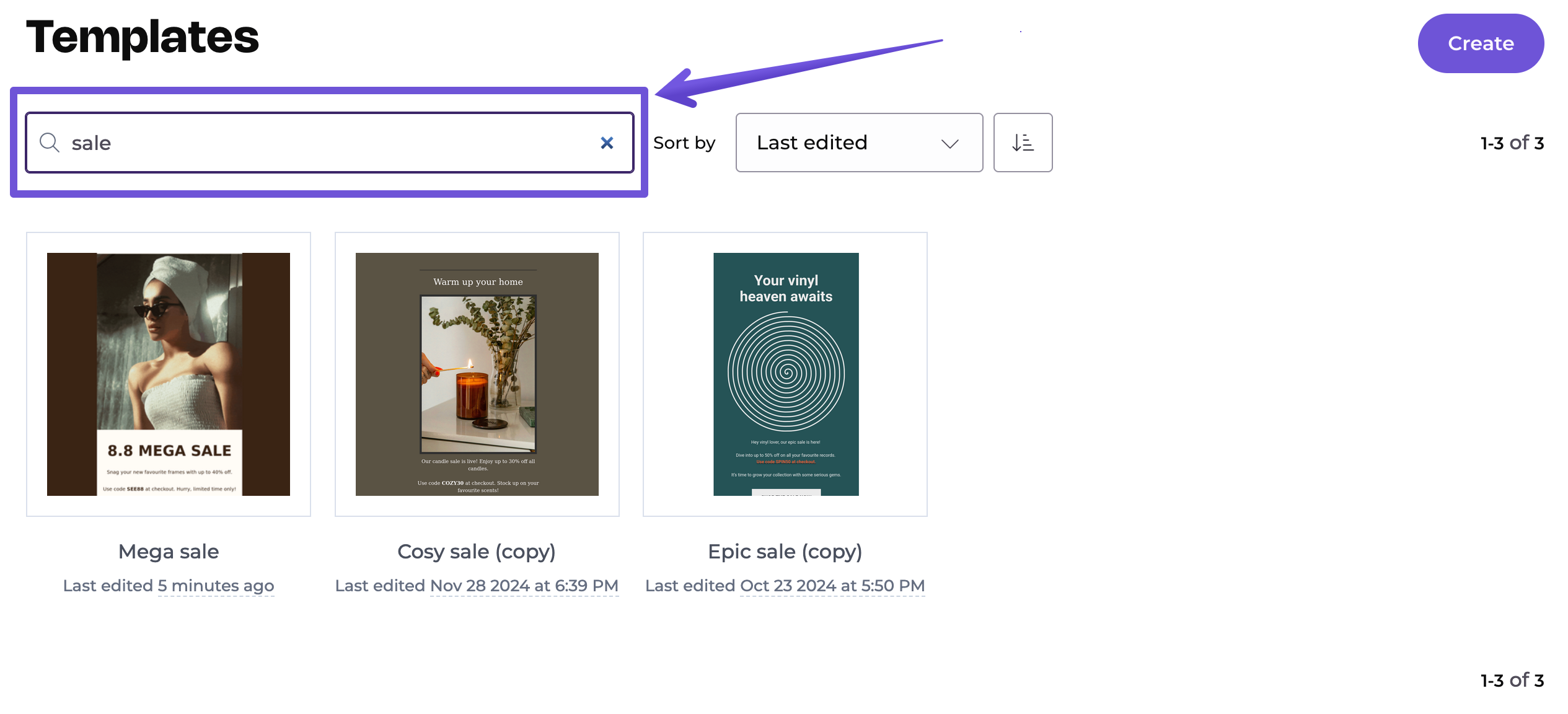
Task: Click the Sort by label
Action: (684, 143)
